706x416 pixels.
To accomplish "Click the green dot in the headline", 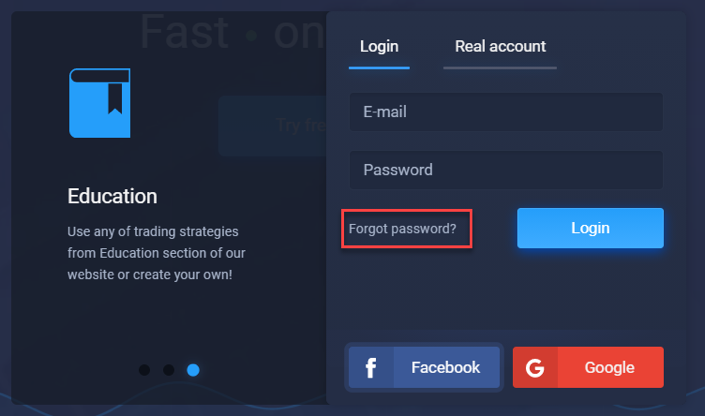I will [x=252, y=36].
